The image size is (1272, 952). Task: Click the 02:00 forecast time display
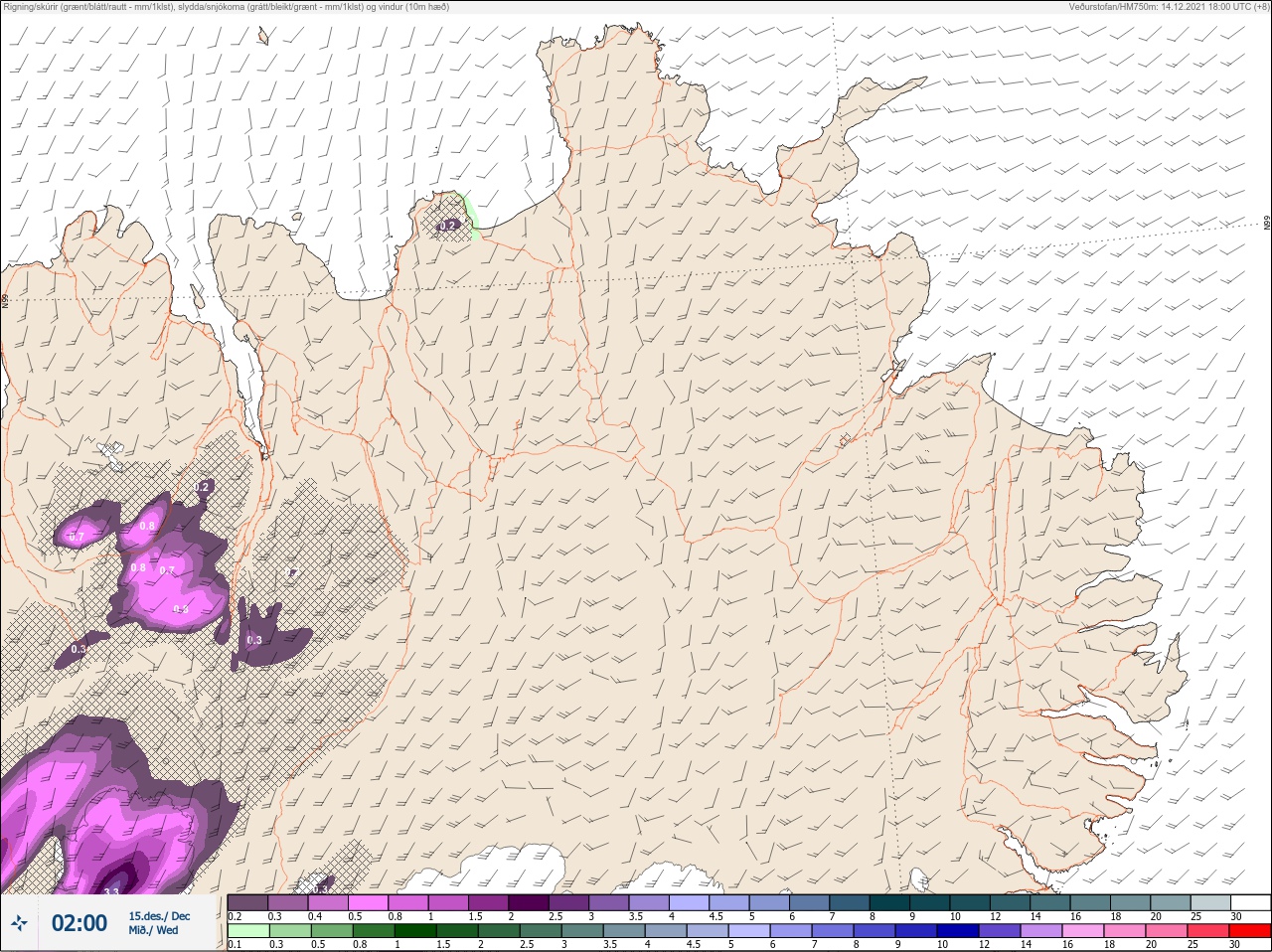tap(79, 923)
